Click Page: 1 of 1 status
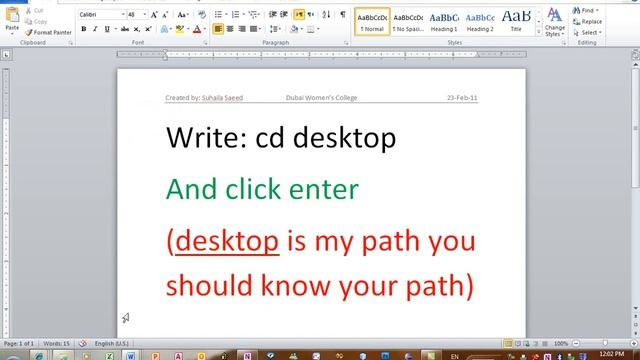640x360 pixels. [x=19, y=343]
